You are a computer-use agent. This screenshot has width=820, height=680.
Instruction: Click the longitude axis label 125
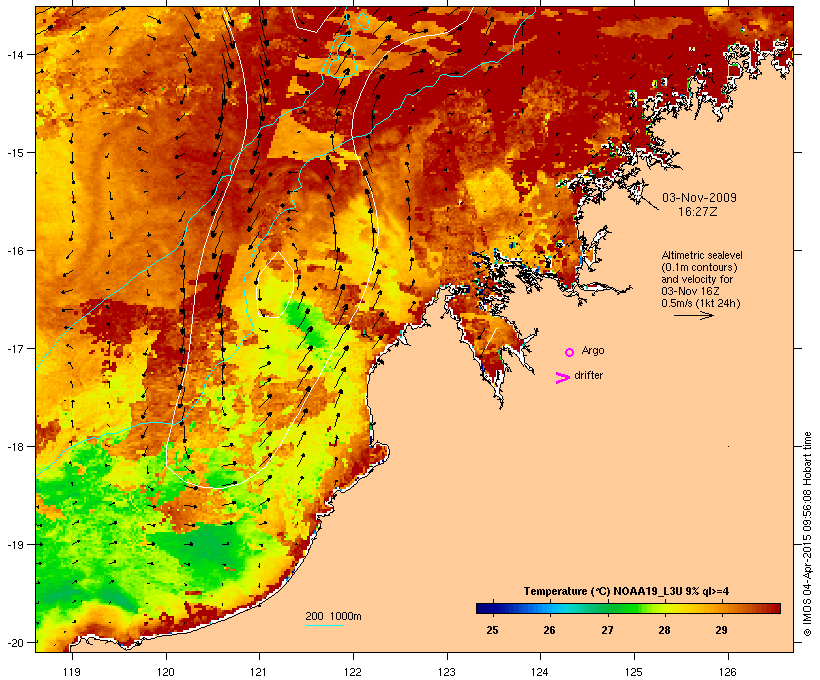(634, 672)
